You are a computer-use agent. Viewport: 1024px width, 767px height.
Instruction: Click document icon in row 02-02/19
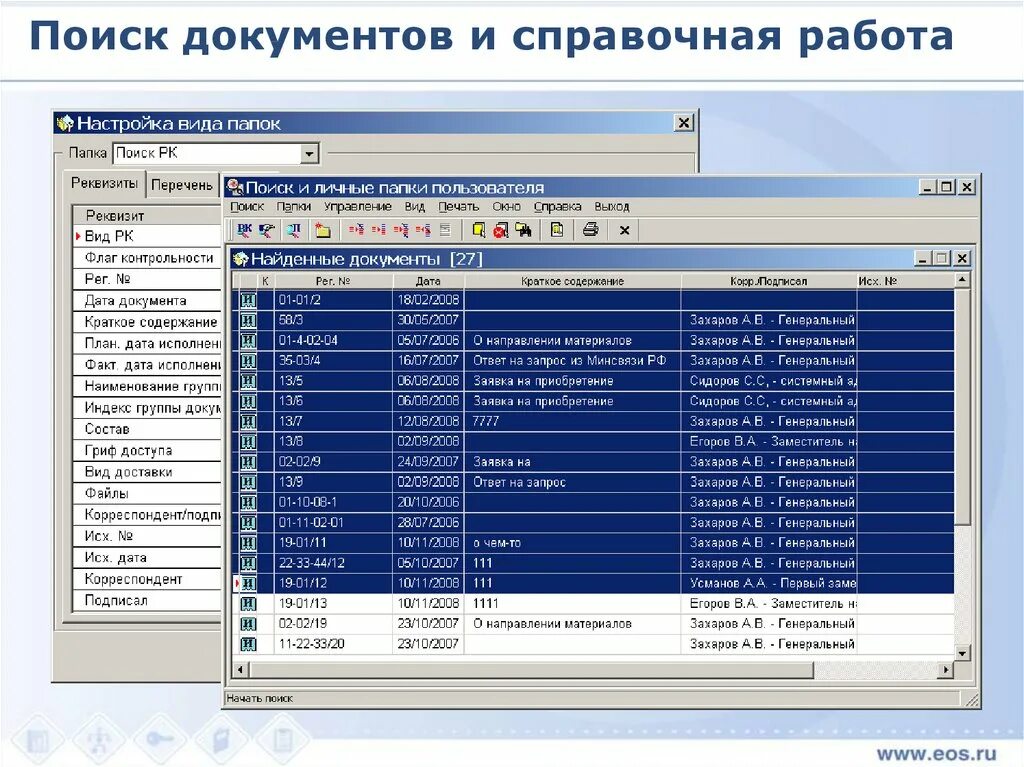point(248,624)
